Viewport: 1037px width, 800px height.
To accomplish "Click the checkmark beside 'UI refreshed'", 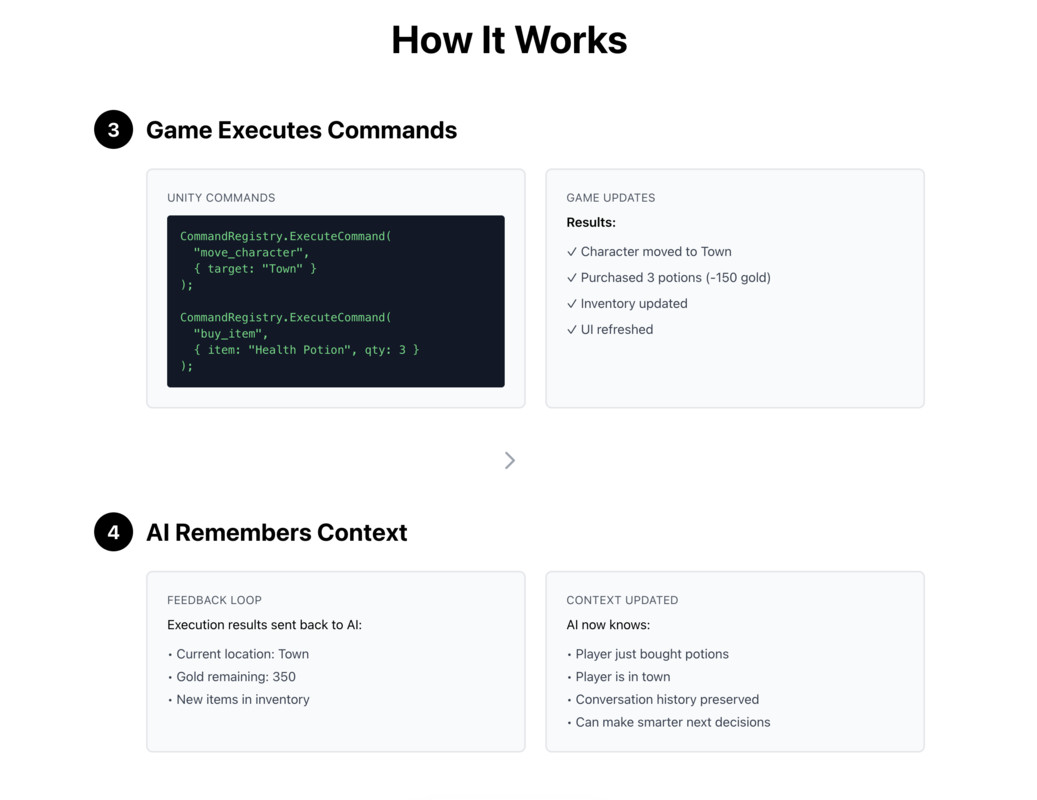I will pos(572,329).
